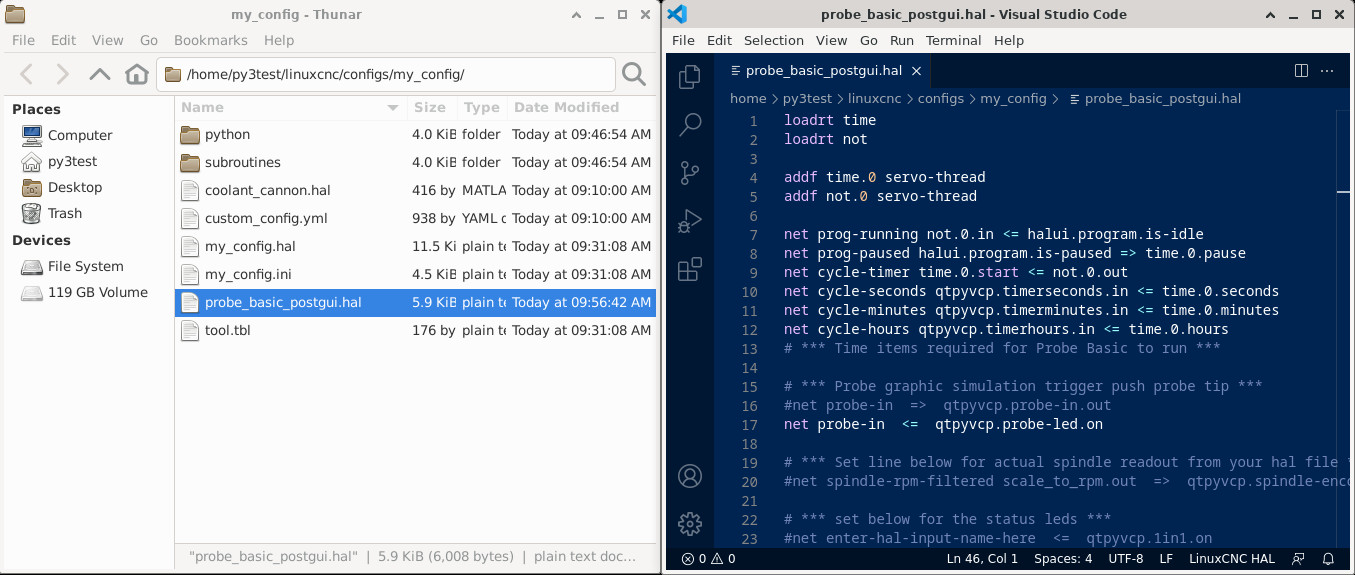The image size is (1355, 575).
Task: Change end of line sequence LF
Action: pyautogui.click(x=1166, y=559)
